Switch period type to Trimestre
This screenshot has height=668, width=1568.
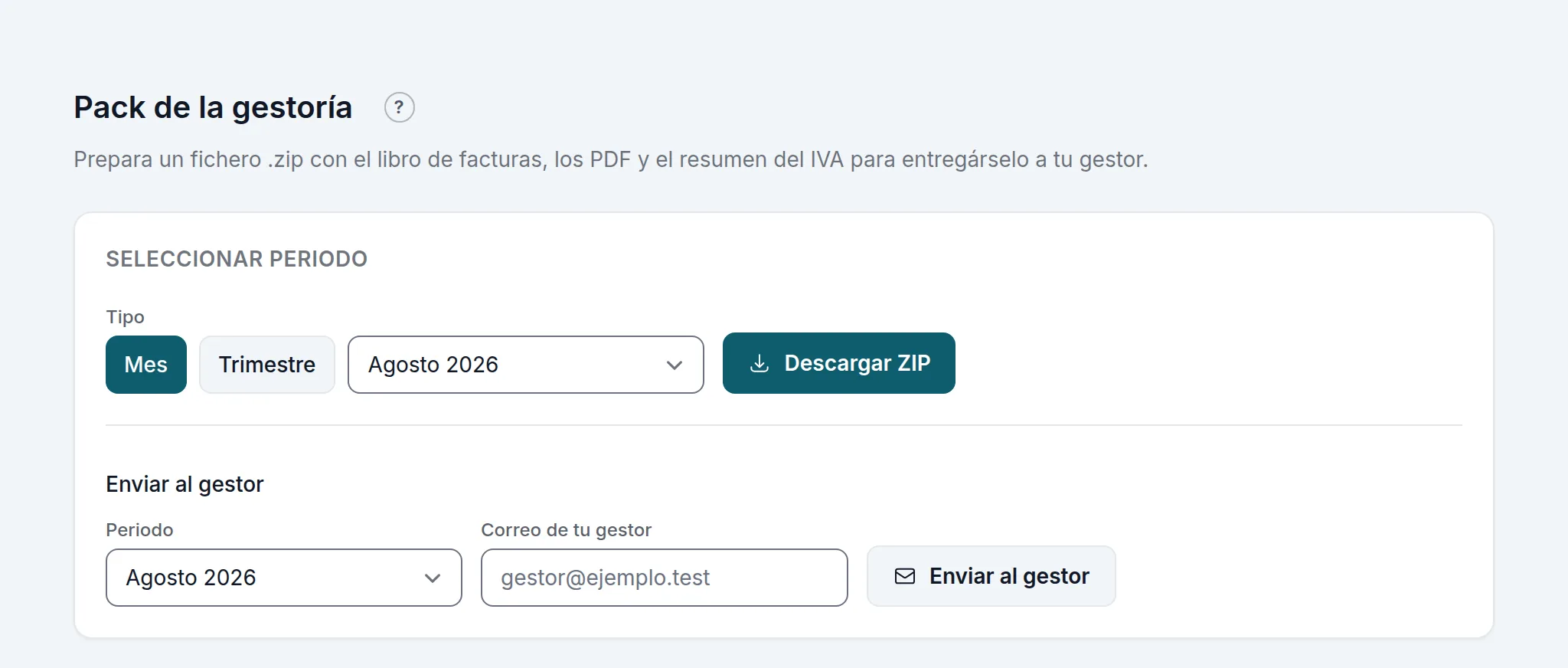267,365
